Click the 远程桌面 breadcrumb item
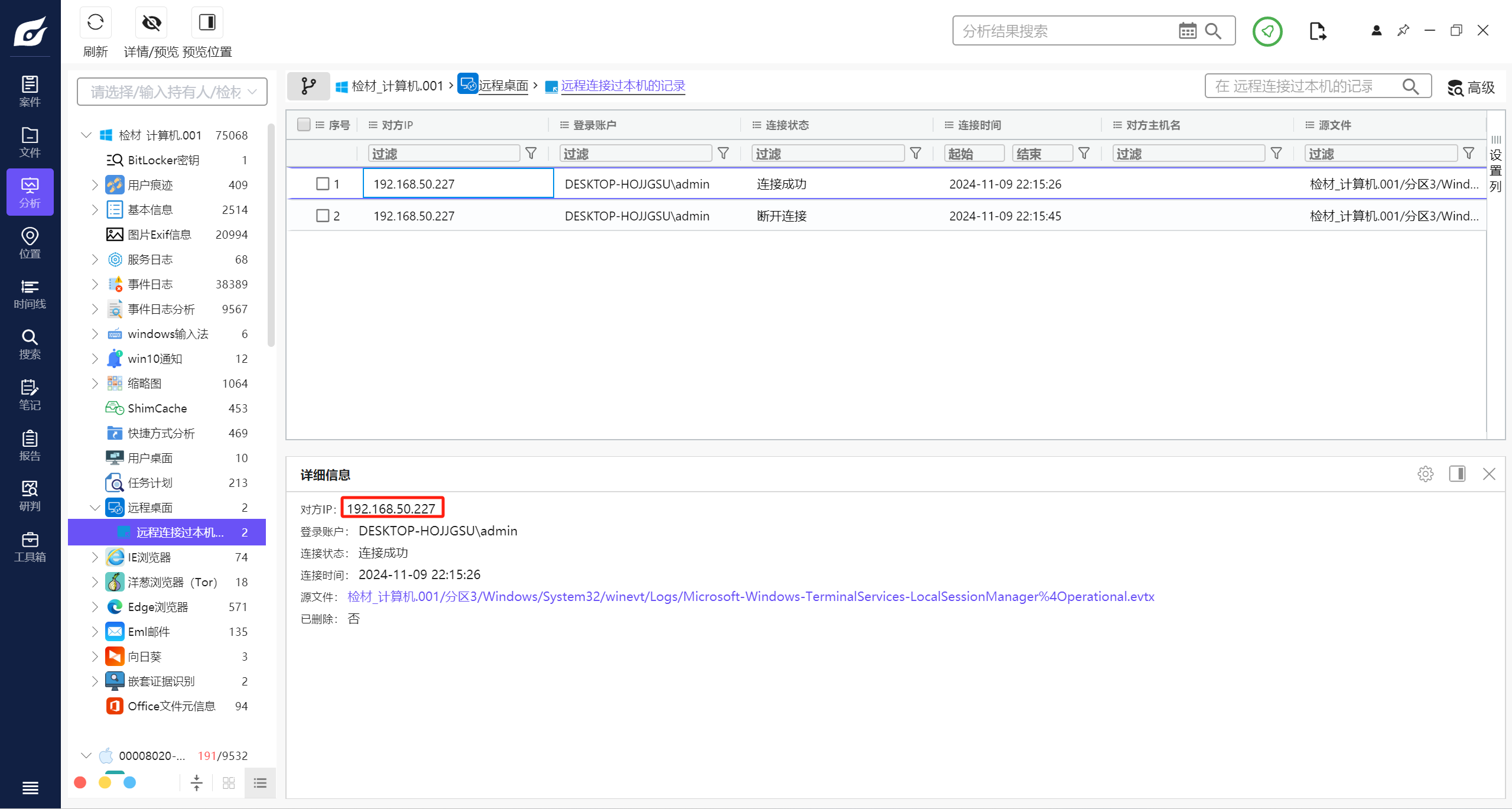This screenshot has width=1512, height=809. tap(503, 86)
